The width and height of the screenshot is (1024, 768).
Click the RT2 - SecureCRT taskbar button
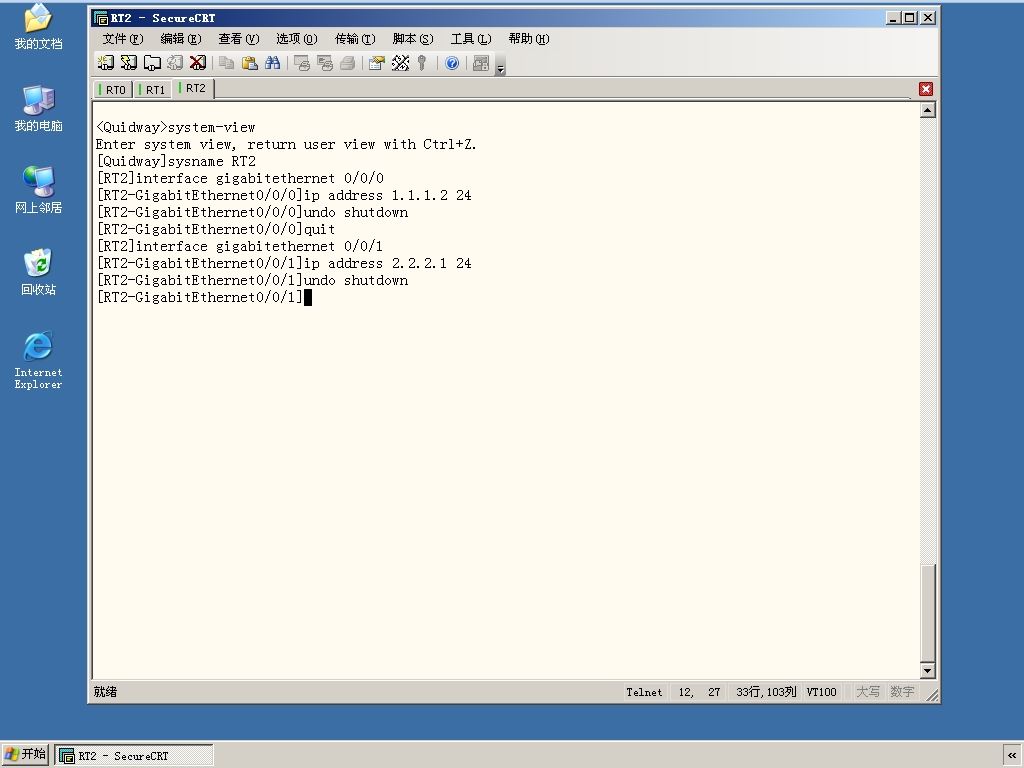coord(134,756)
